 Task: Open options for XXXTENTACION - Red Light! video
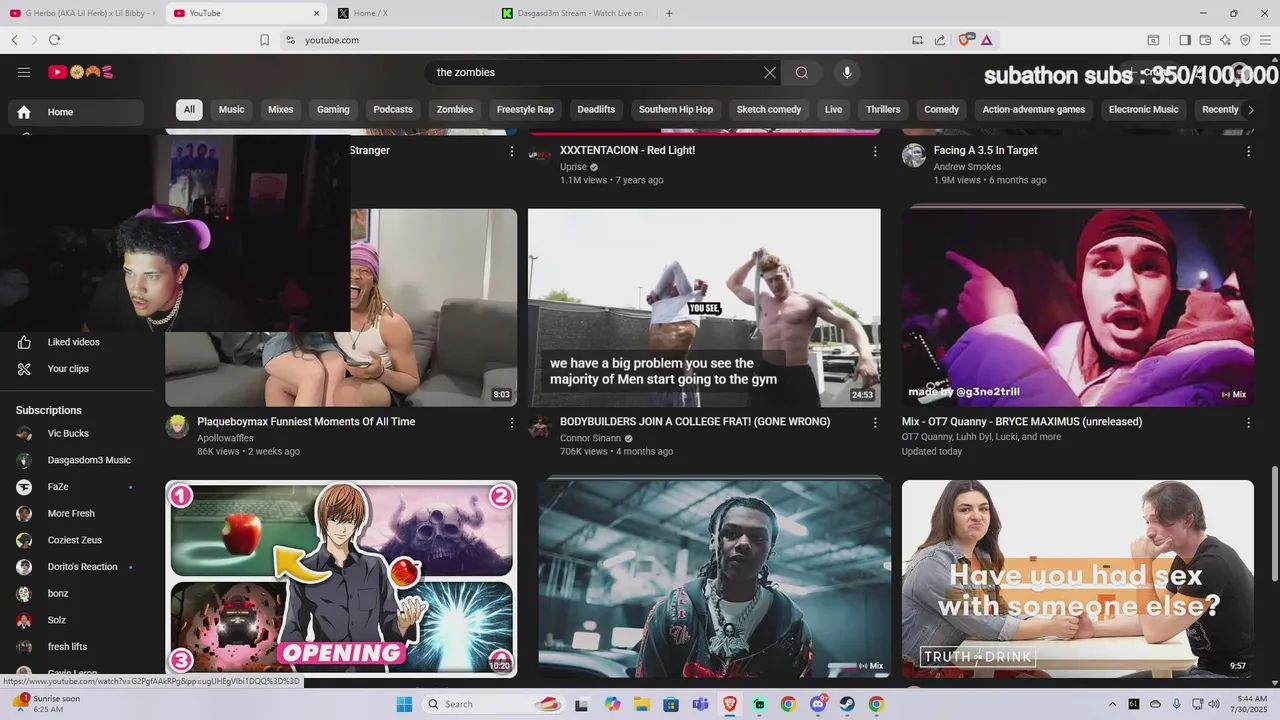tap(875, 152)
